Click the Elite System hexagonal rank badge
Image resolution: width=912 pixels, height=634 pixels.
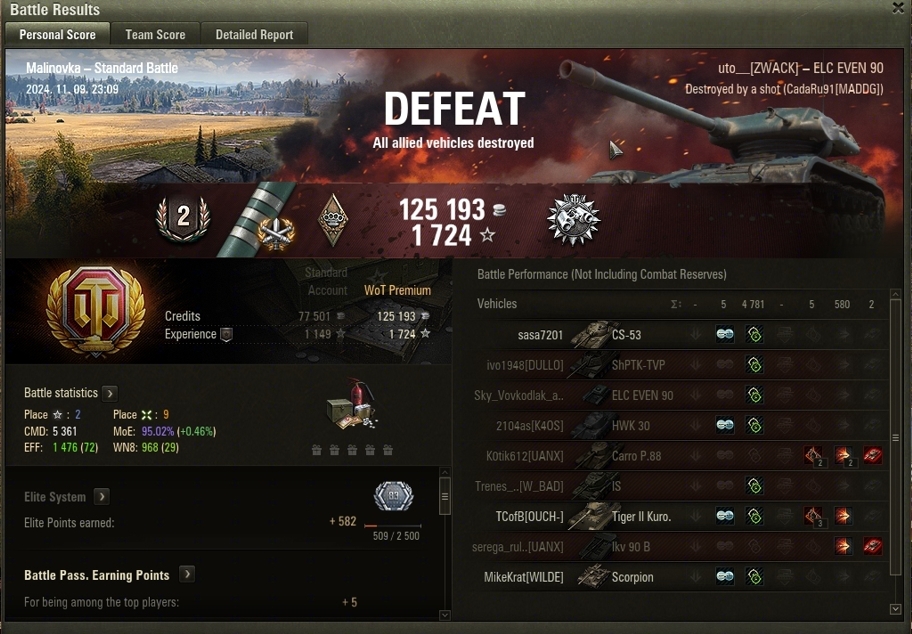[394, 496]
